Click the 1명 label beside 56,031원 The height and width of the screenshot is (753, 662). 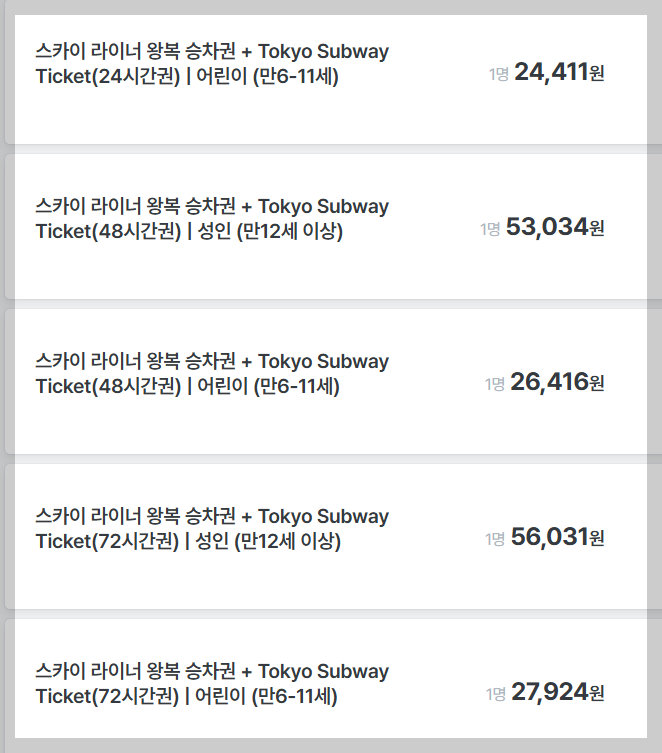click(495, 539)
